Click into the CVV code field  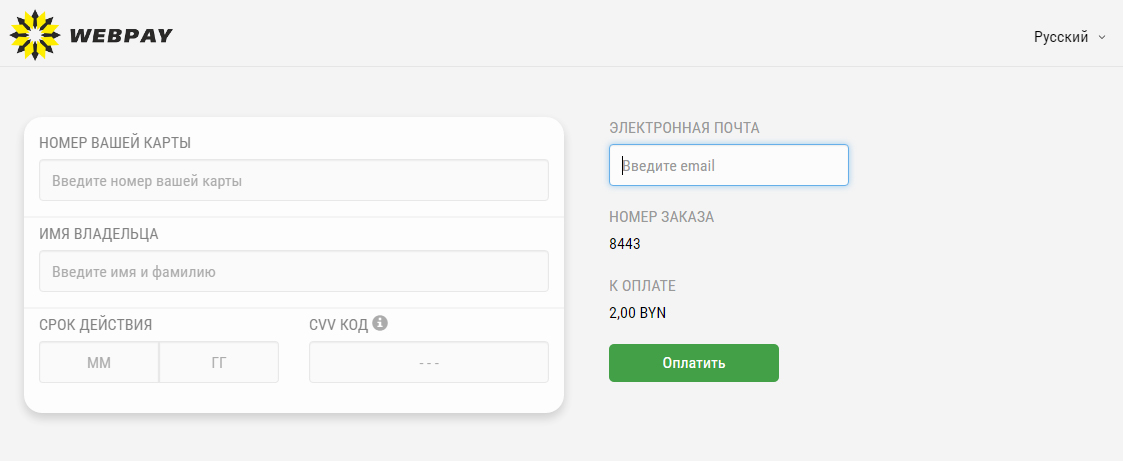tap(429, 363)
